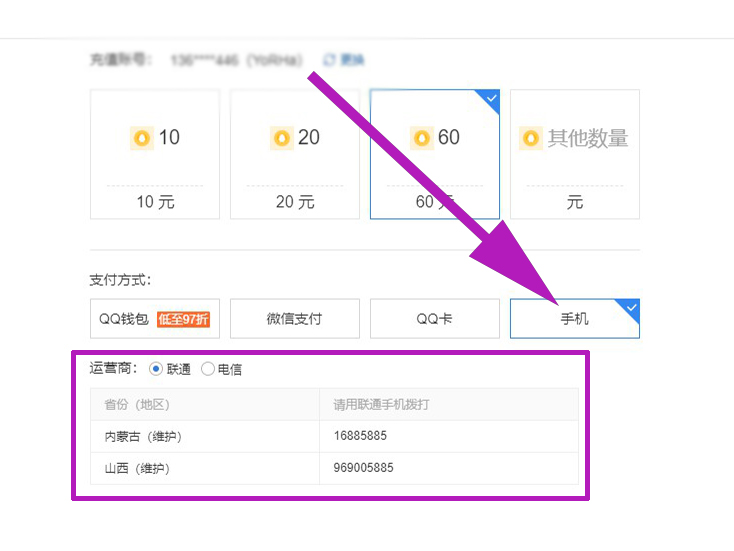
Task: Choose QQ卡 payment method
Action: coord(434,318)
